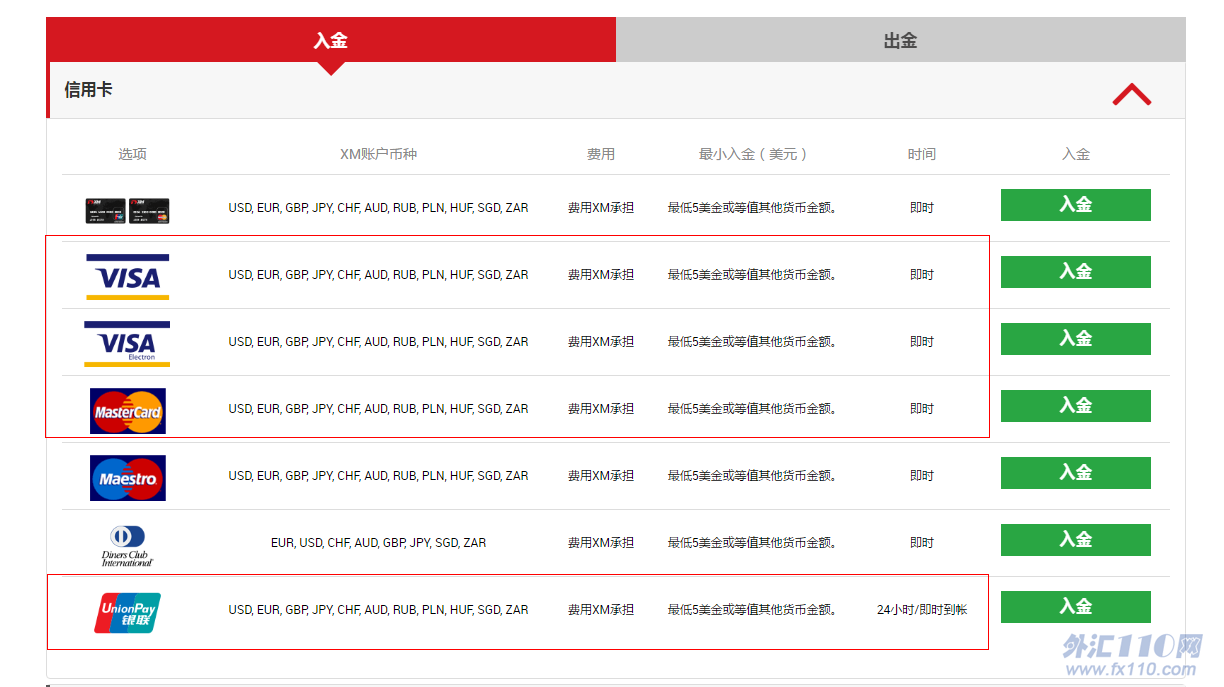Click the 即时 time value in the Maestro row
The width and height of the screenshot is (1224, 687).
pos(922,476)
